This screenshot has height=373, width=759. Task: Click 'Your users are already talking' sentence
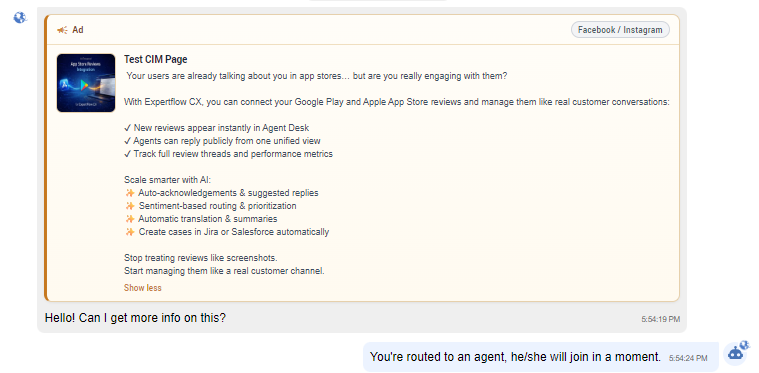pos(317,76)
